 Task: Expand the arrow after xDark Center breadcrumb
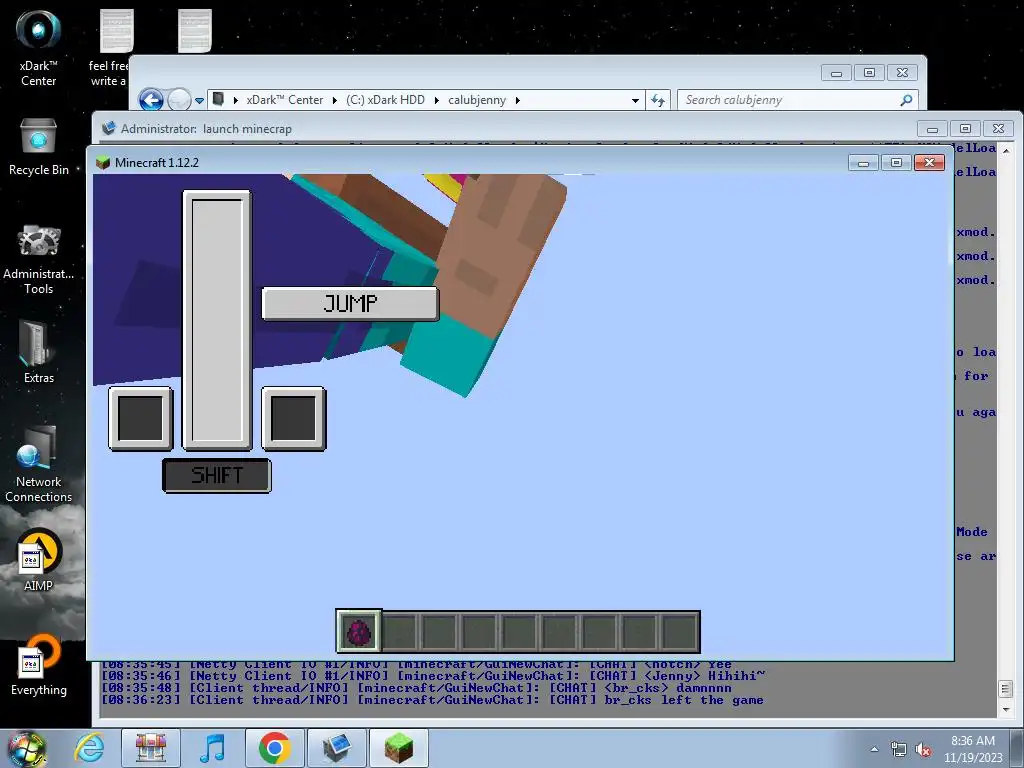[334, 100]
